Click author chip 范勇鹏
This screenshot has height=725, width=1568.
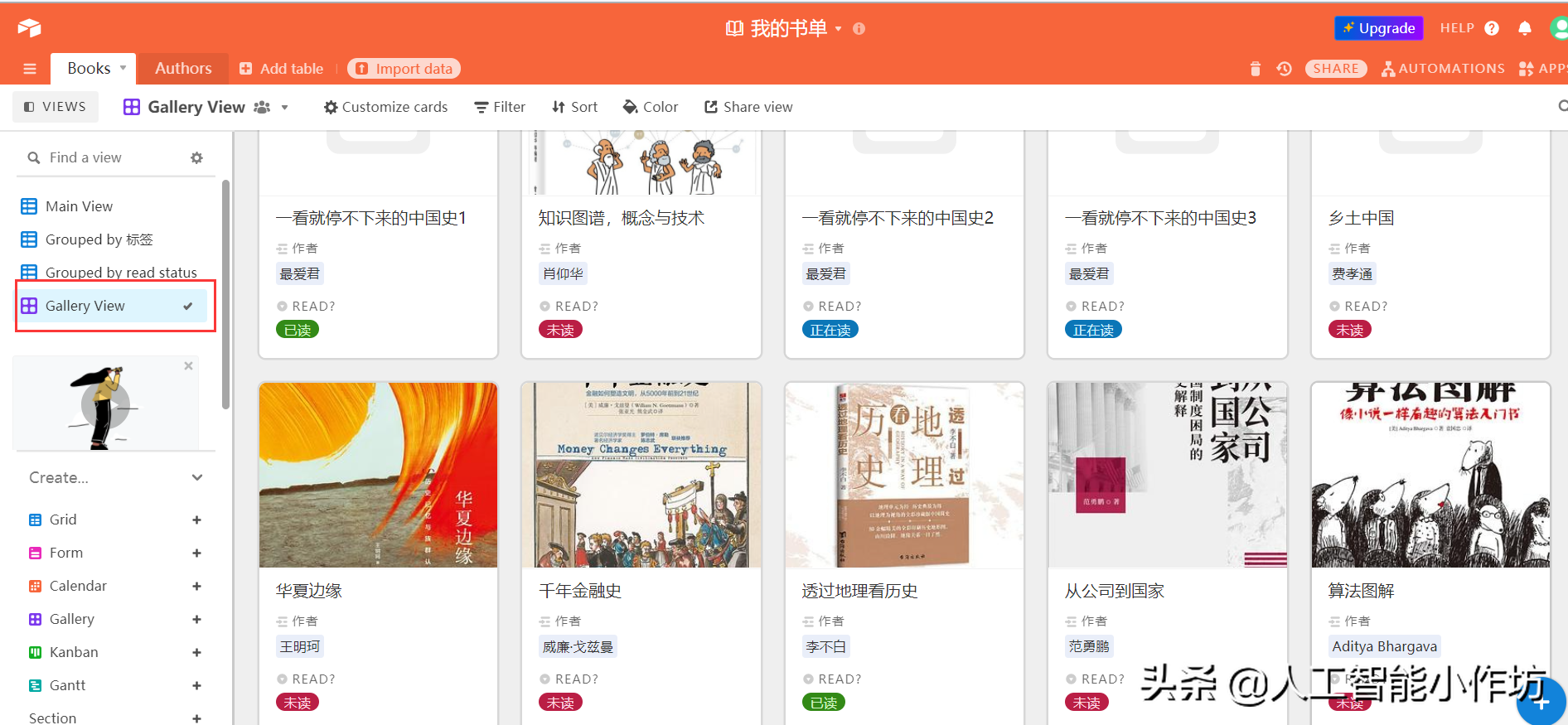point(1089,646)
